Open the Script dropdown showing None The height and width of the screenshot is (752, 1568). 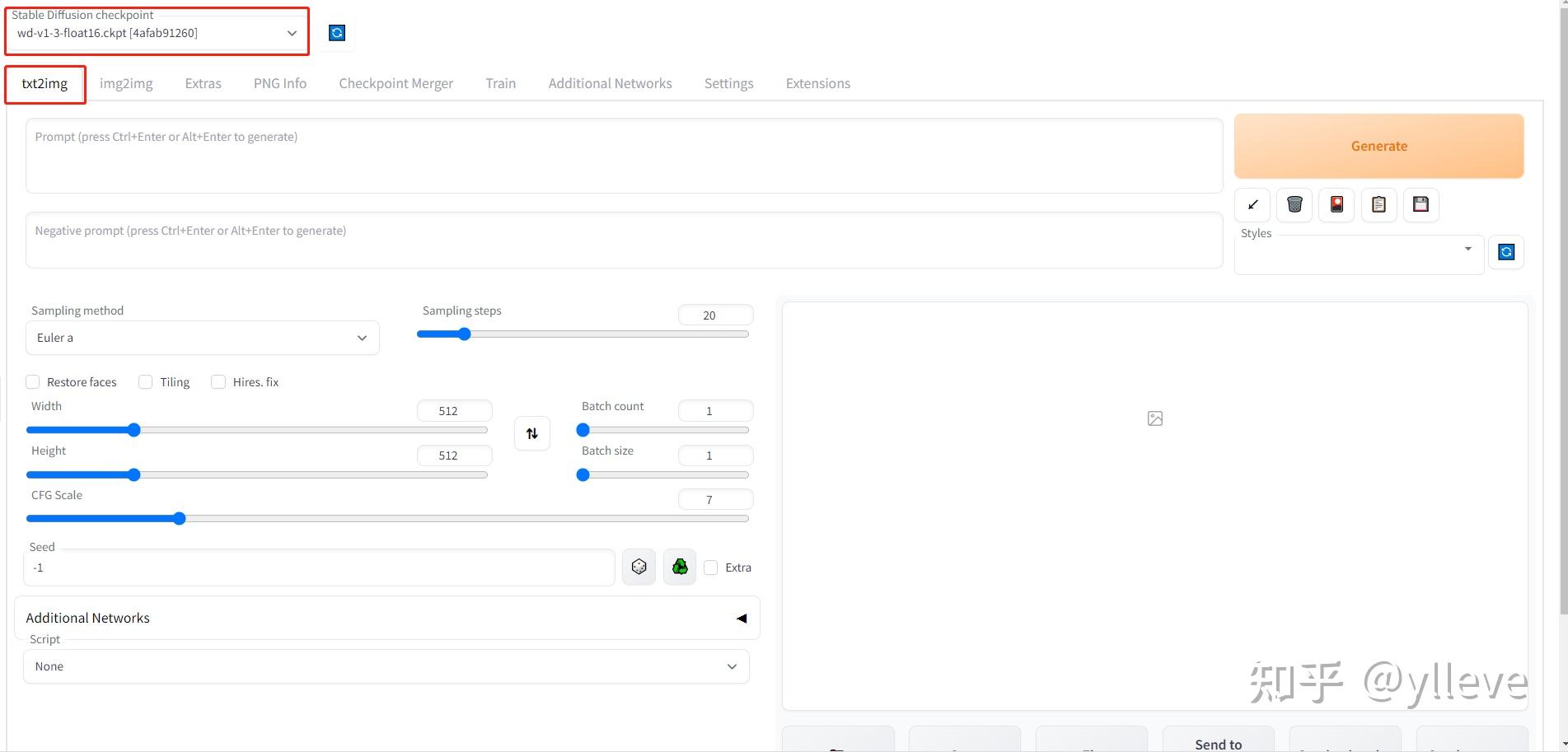[386, 666]
